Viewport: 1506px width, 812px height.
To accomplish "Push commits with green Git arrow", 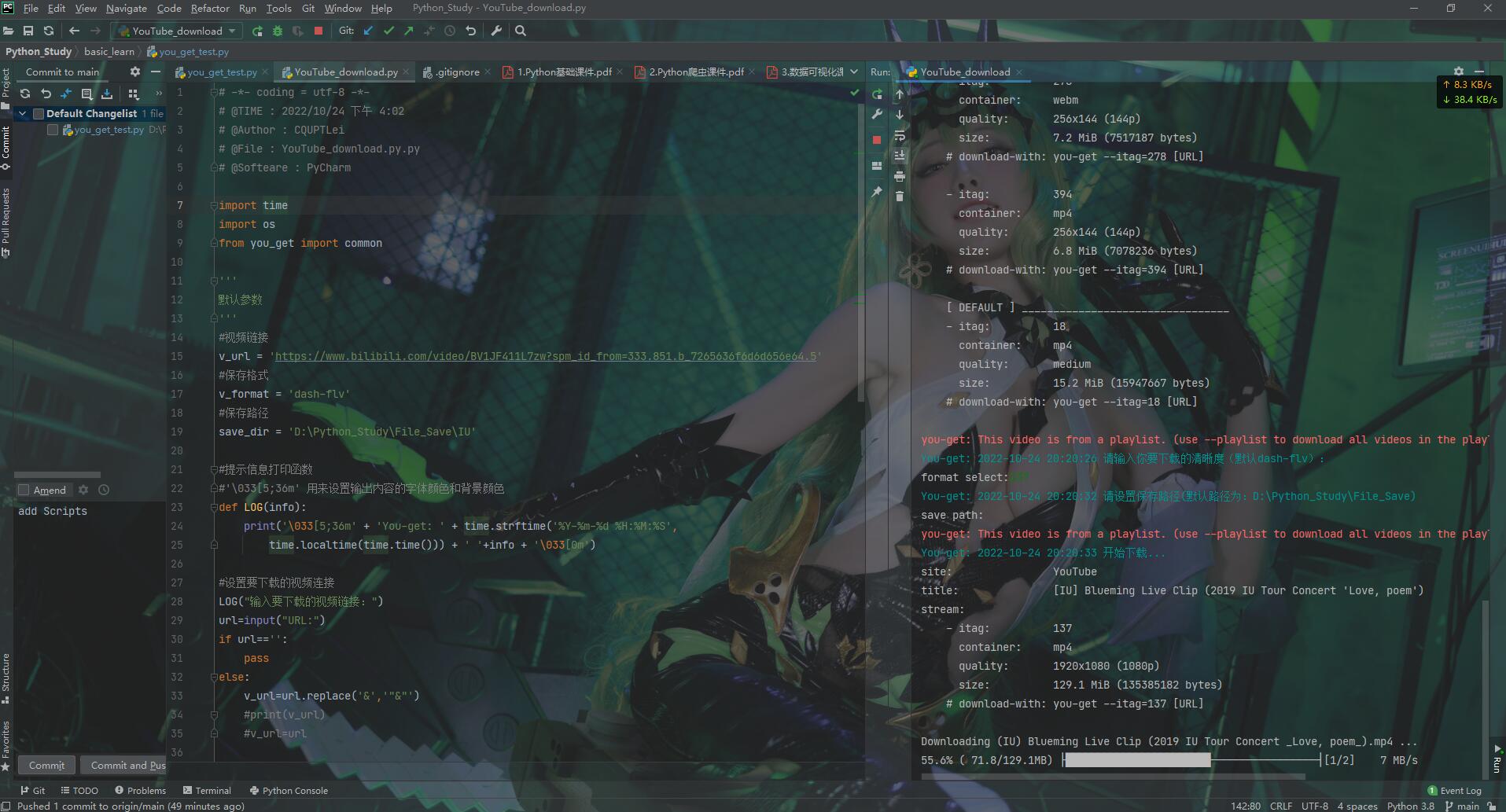I will pyautogui.click(x=409, y=31).
